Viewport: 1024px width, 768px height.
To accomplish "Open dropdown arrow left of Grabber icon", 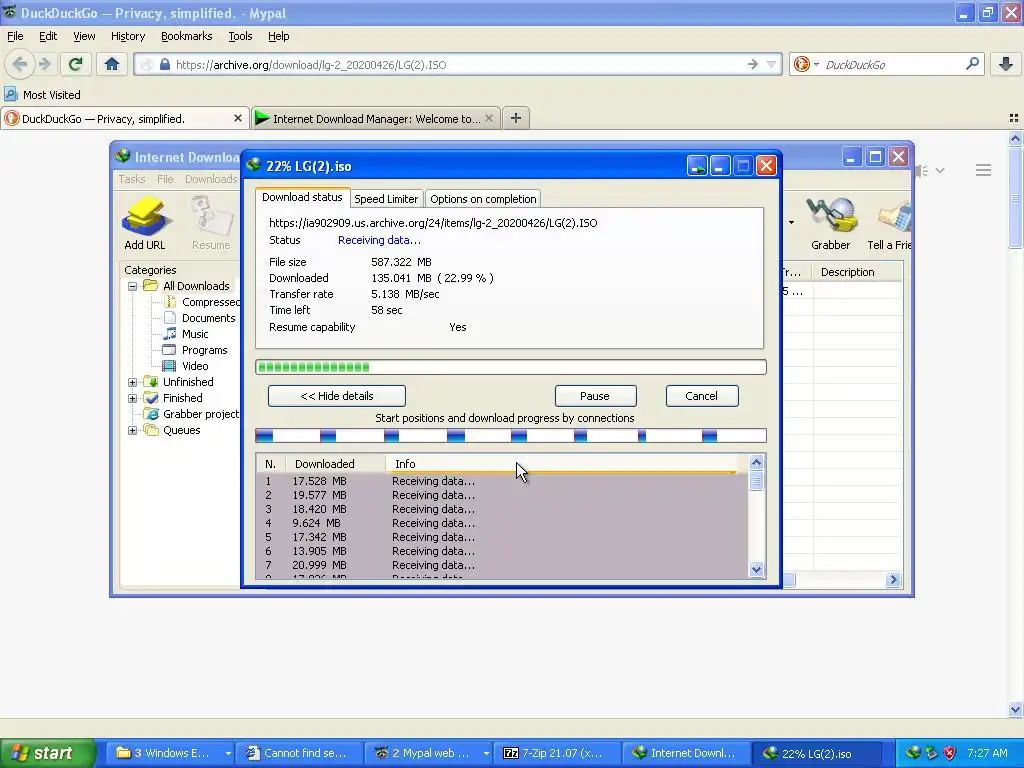I will coord(792,222).
